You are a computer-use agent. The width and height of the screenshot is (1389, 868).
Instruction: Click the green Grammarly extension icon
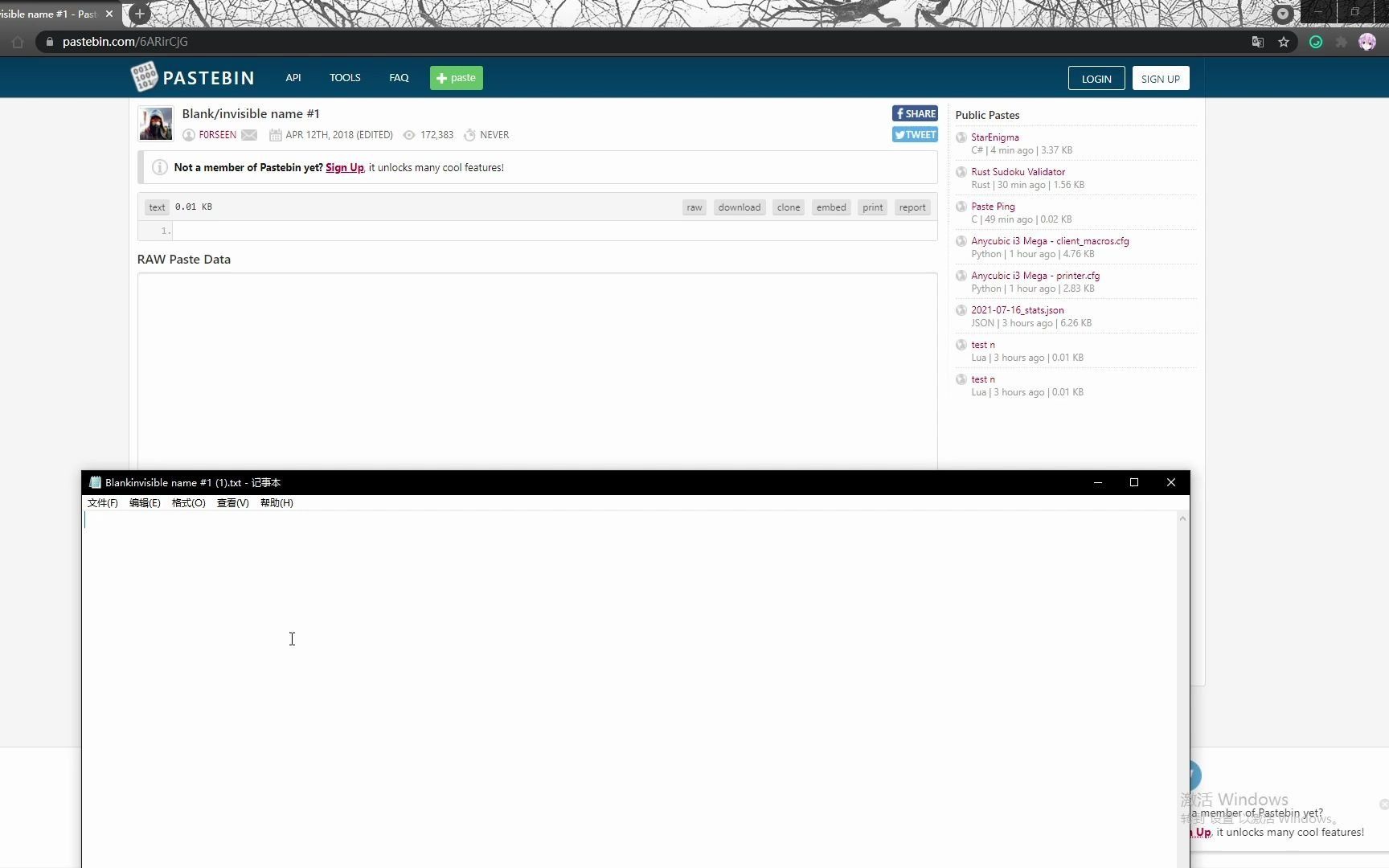(1316, 42)
